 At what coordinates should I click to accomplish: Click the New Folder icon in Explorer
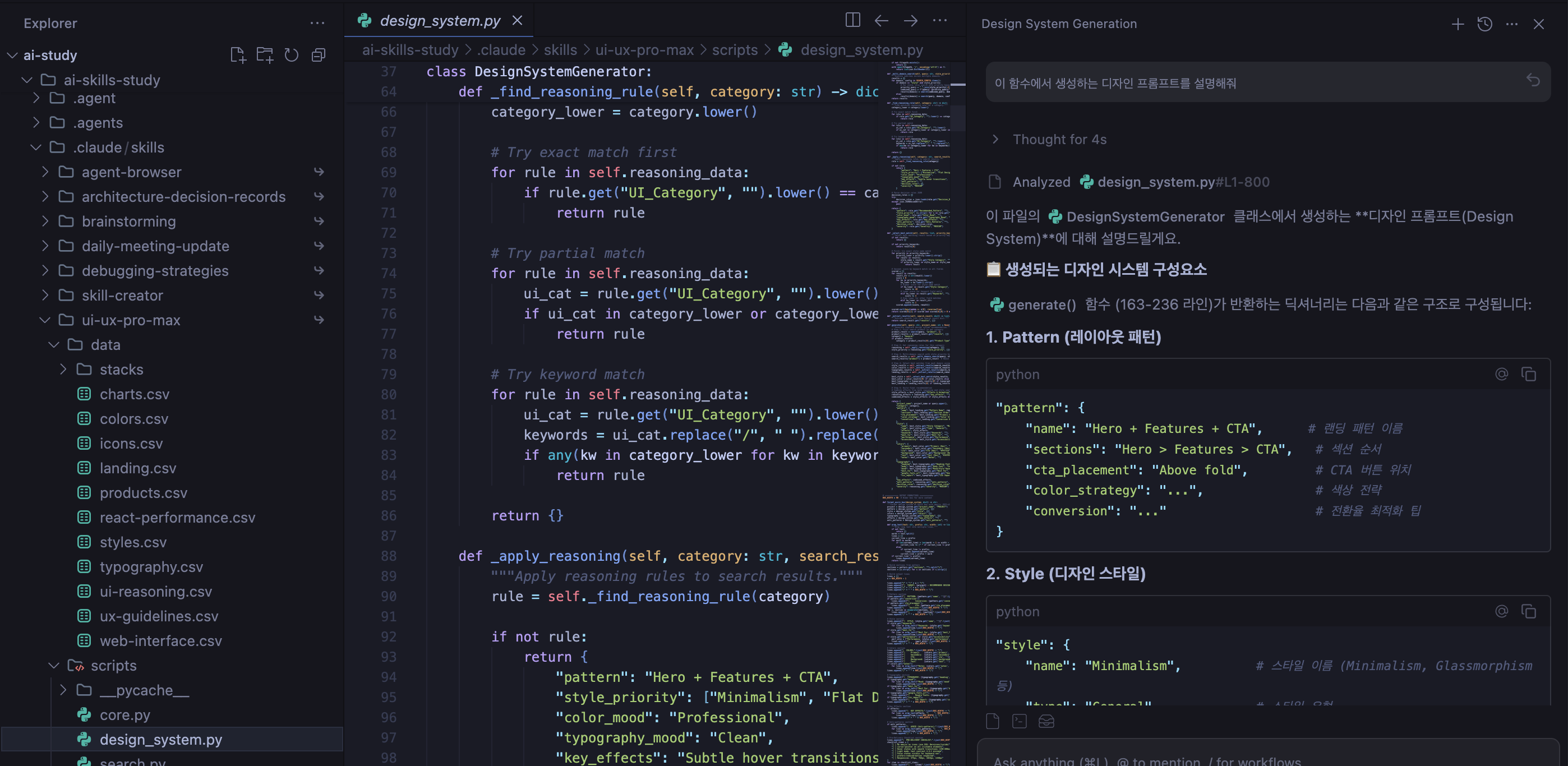pyautogui.click(x=265, y=56)
